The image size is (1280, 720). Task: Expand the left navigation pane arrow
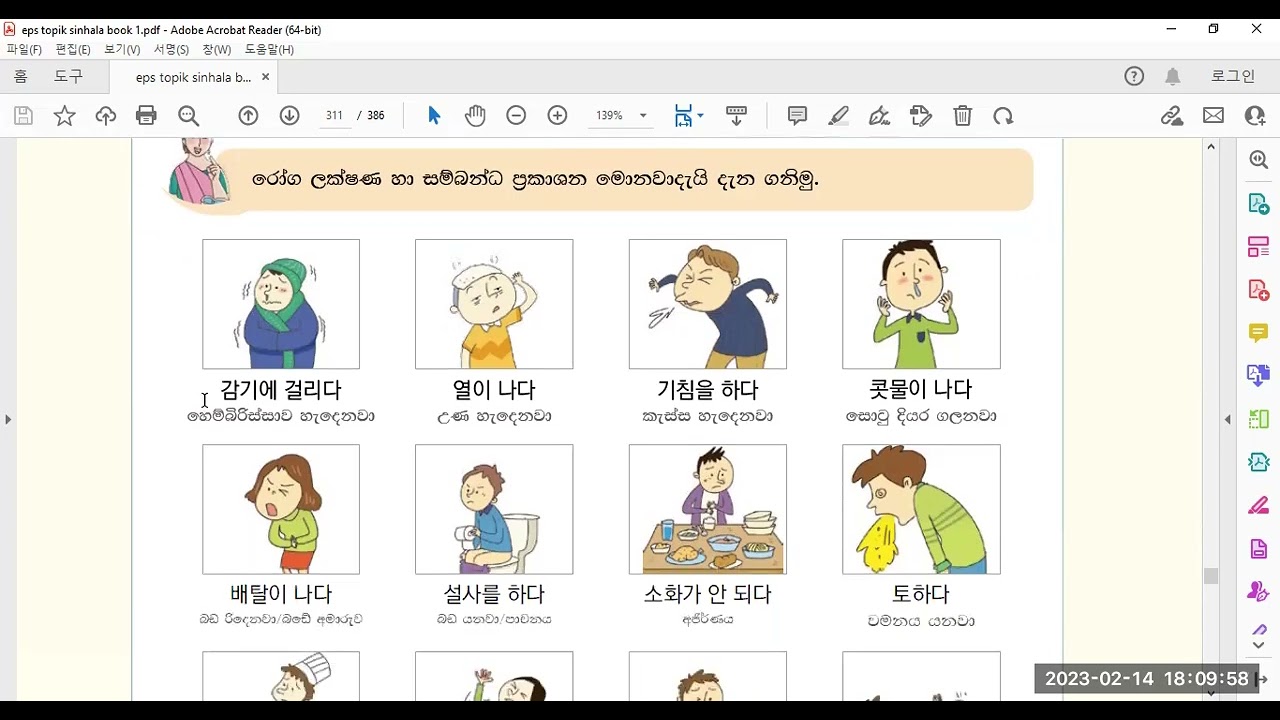tap(8, 419)
